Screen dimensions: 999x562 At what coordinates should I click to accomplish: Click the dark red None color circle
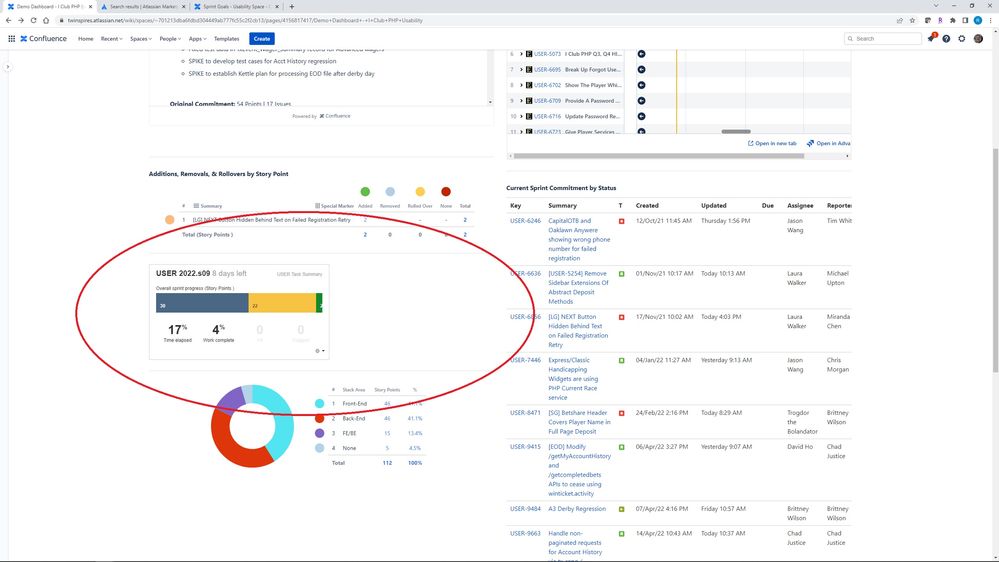click(x=446, y=192)
